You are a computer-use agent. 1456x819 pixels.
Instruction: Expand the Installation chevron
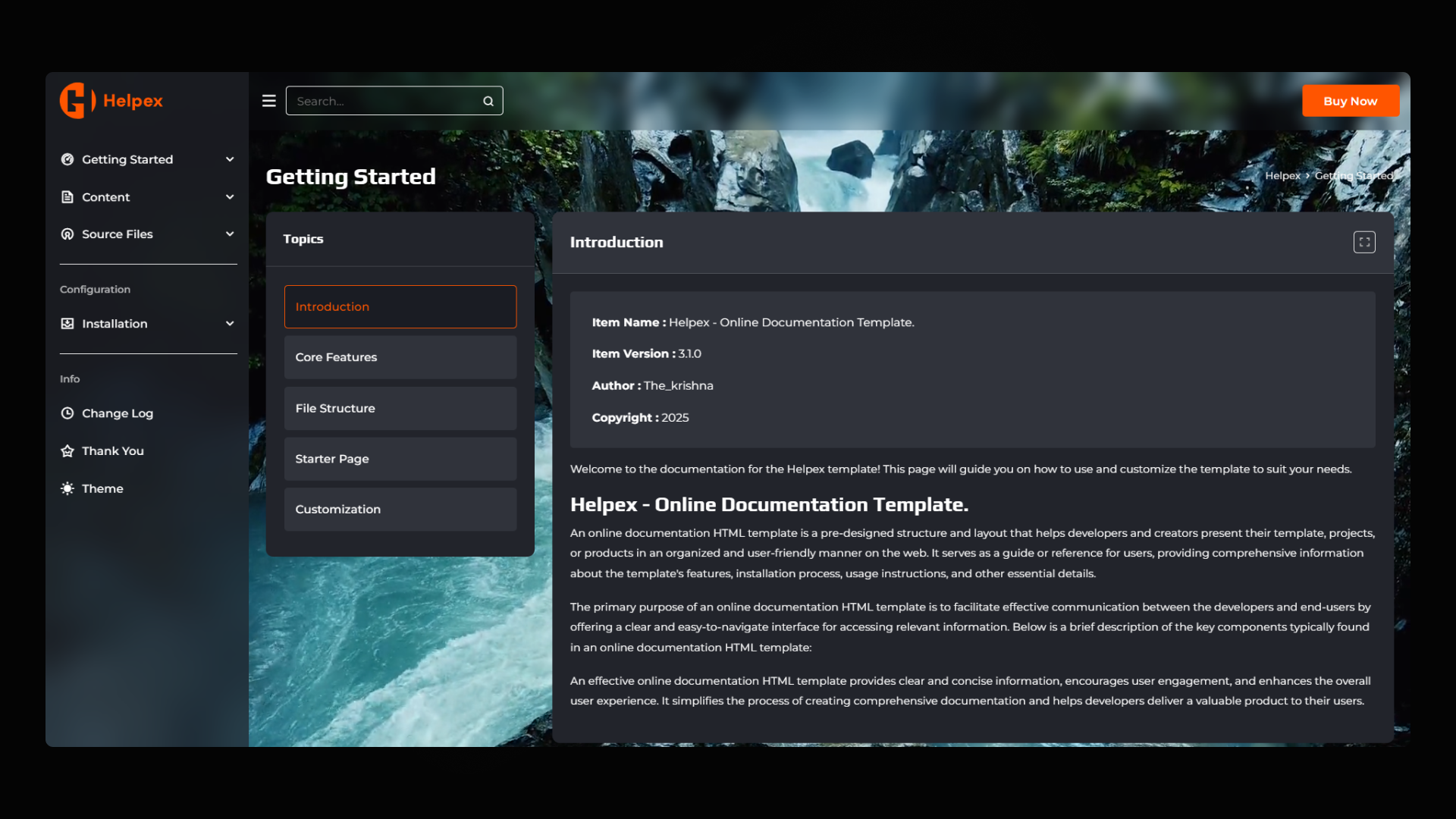pos(230,324)
